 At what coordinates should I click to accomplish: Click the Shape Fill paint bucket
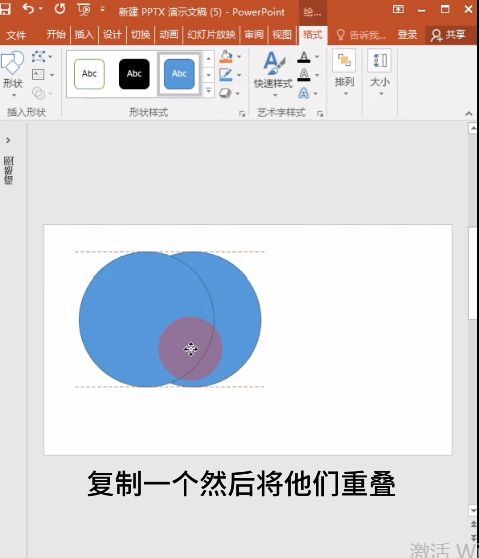pyautogui.click(x=226, y=57)
